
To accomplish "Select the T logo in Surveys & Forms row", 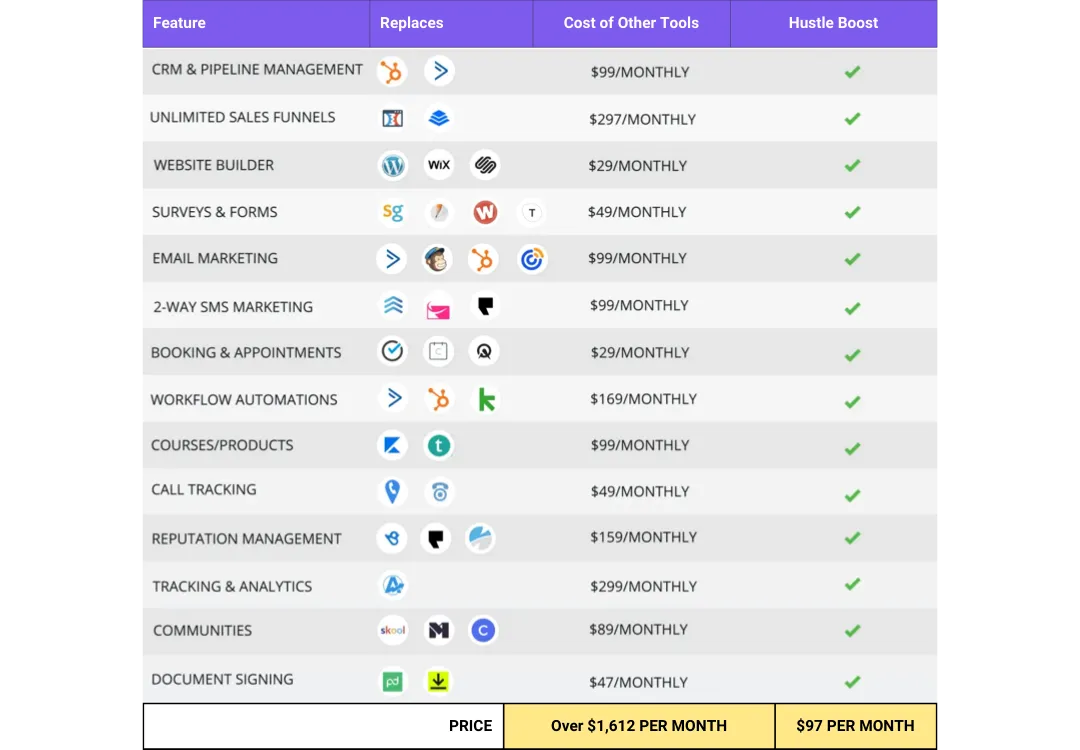I will click(x=532, y=213).
